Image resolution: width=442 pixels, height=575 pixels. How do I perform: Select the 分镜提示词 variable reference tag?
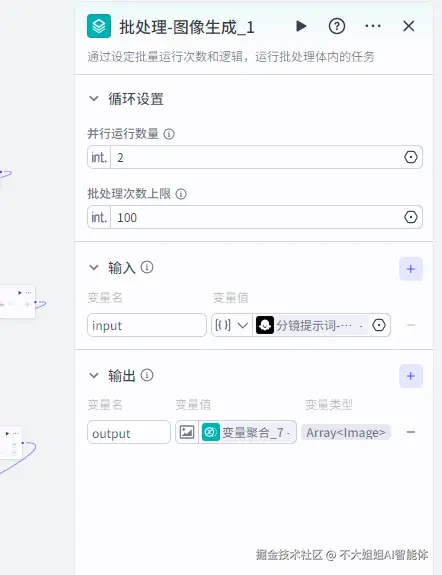[x=312, y=325]
